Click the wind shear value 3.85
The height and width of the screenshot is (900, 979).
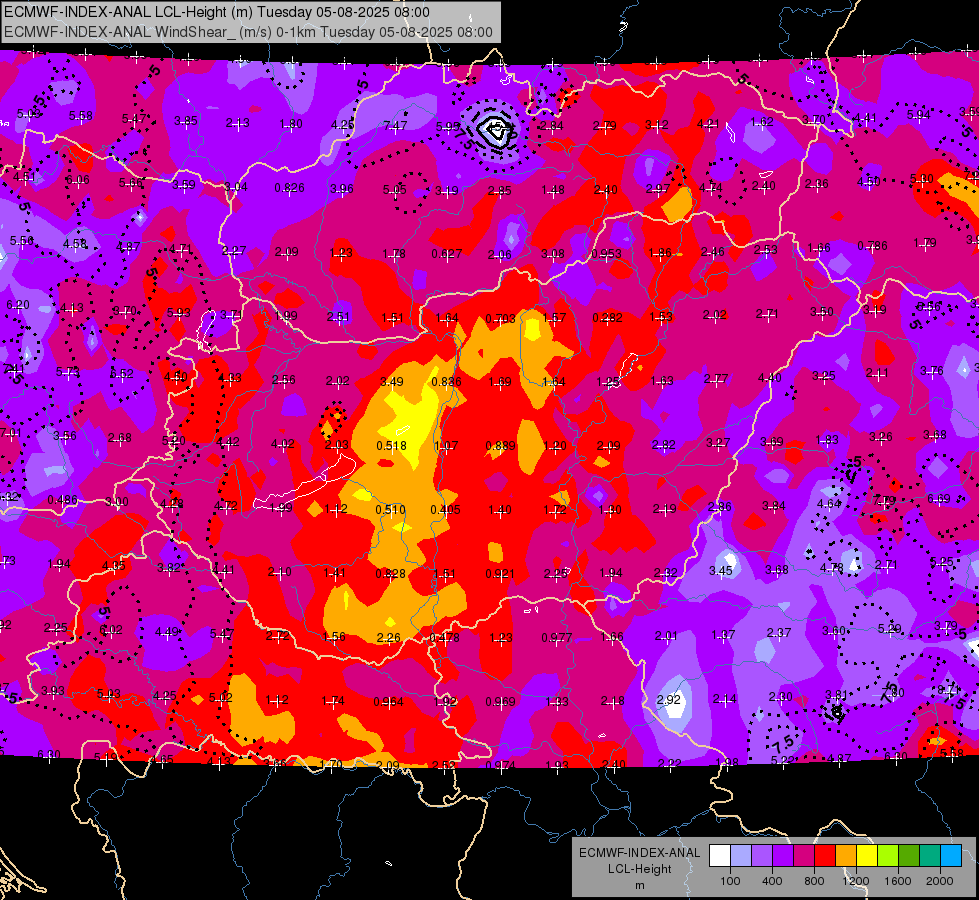pyautogui.click(x=185, y=121)
